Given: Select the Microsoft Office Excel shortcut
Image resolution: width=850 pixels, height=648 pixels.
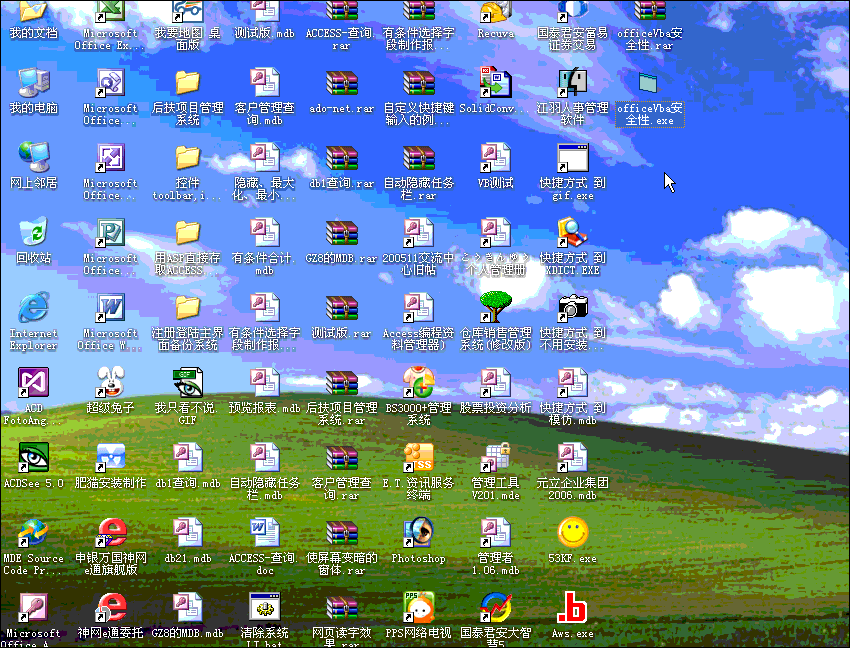Looking at the screenshot, I should click(111, 12).
